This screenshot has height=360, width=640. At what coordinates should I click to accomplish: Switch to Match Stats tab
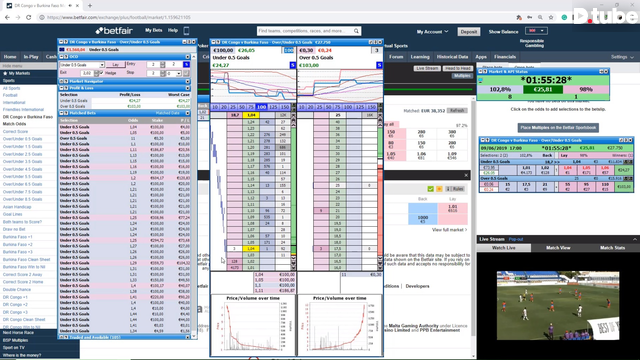(612, 248)
